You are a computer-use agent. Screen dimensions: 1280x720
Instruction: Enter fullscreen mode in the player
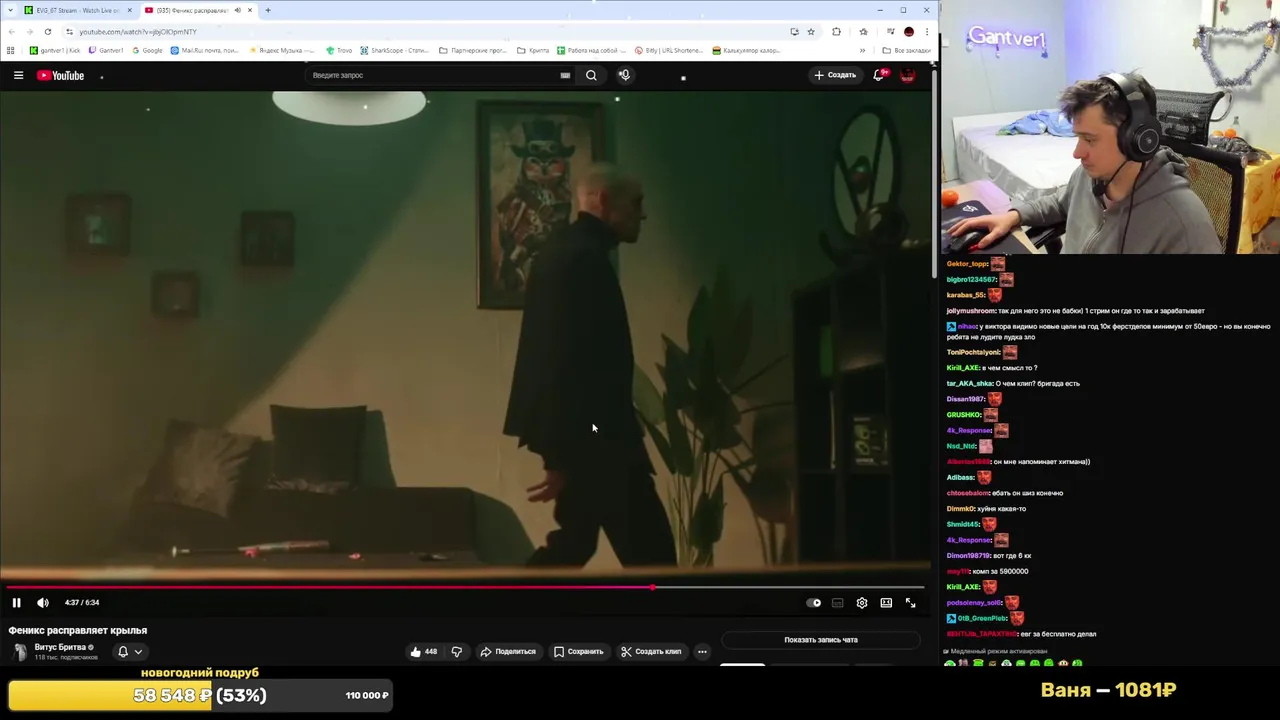[910, 603]
